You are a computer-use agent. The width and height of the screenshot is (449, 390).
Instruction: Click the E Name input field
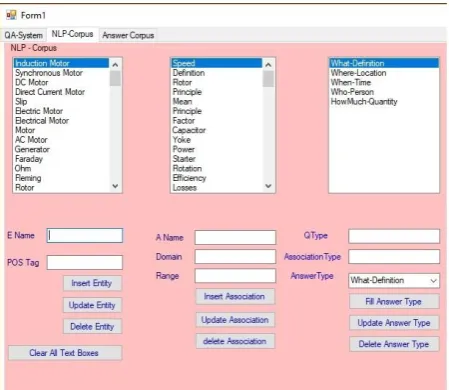click(x=85, y=235)
